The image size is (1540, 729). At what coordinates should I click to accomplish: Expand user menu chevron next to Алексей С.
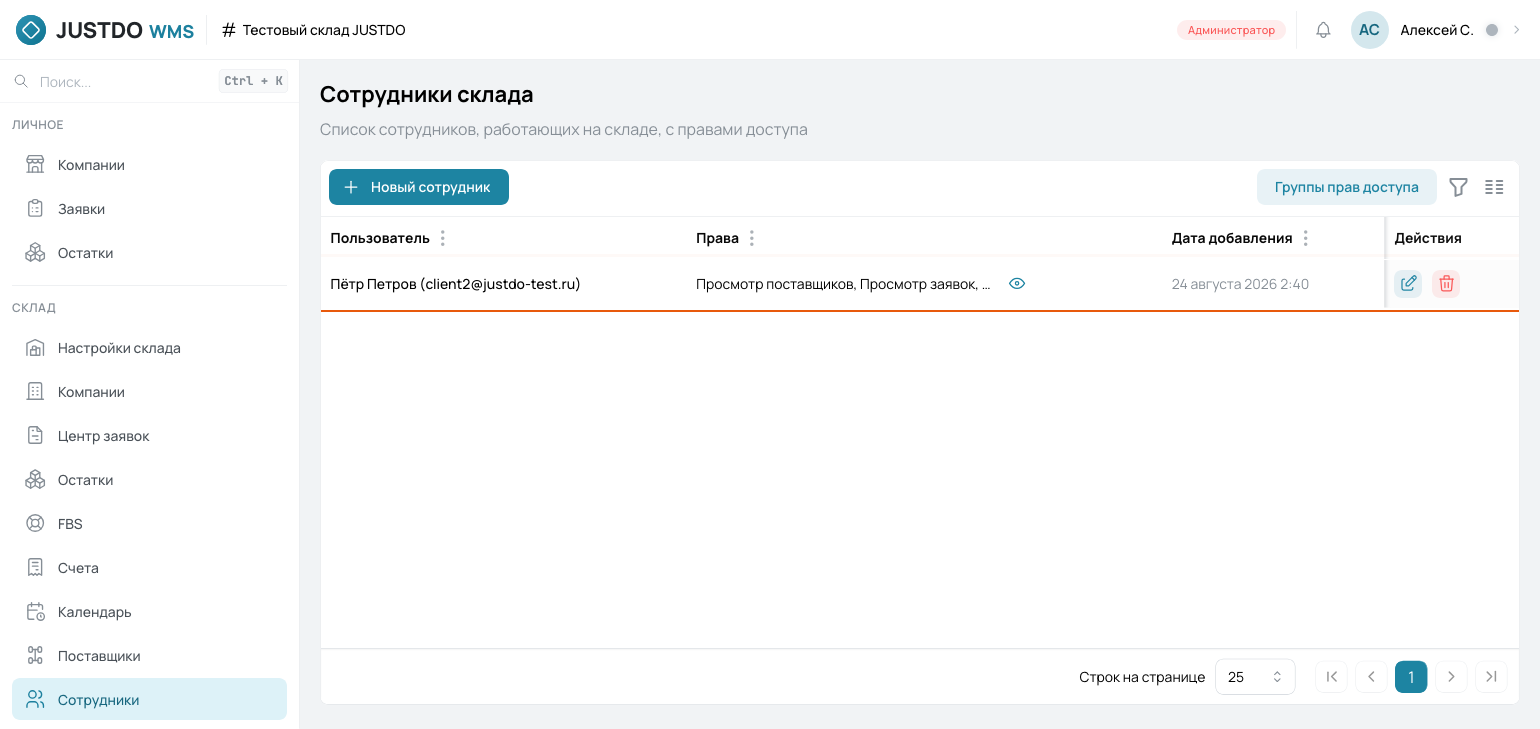1516,30
